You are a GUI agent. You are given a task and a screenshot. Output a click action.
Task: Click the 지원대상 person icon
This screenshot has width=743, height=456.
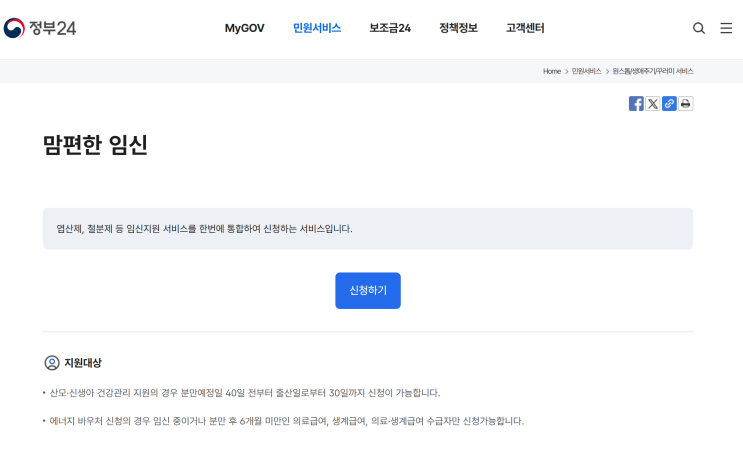[x=52, y=363]
